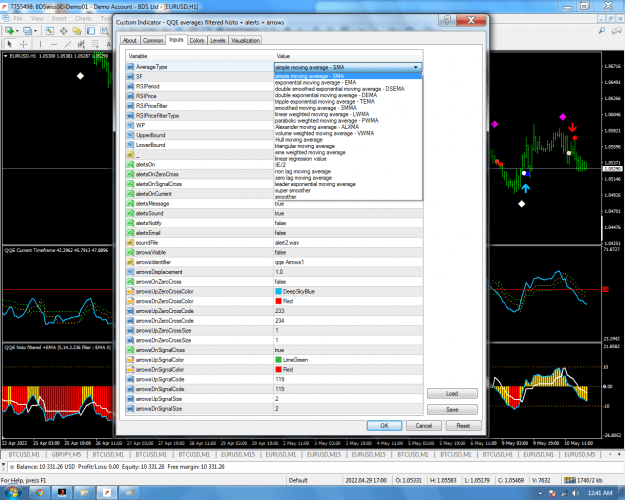Select the UpperBound variable row
The image size is (625, 500).
[x=199, y=135]
